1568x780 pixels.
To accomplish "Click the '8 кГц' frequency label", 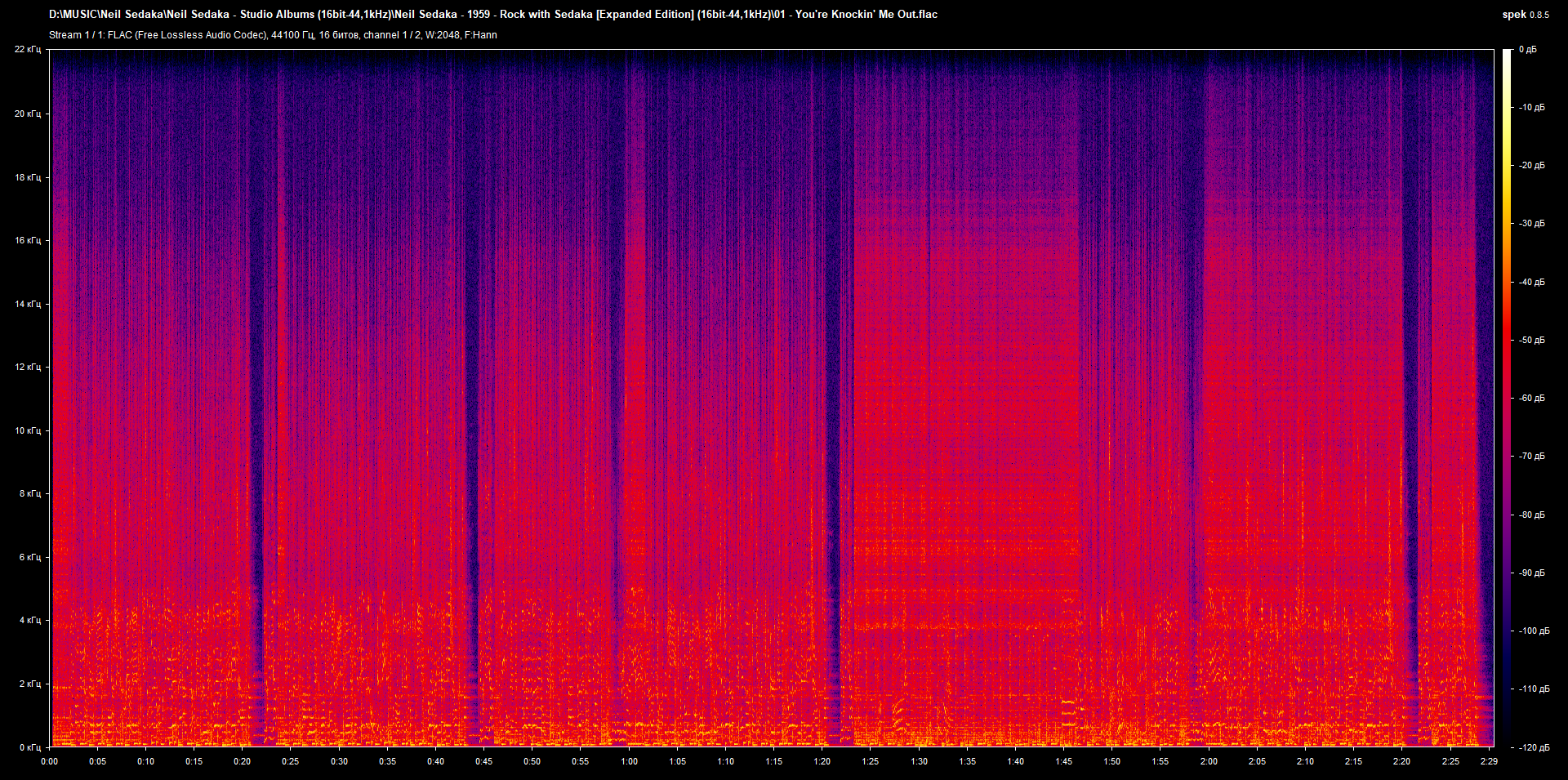I will click(30, 493).
